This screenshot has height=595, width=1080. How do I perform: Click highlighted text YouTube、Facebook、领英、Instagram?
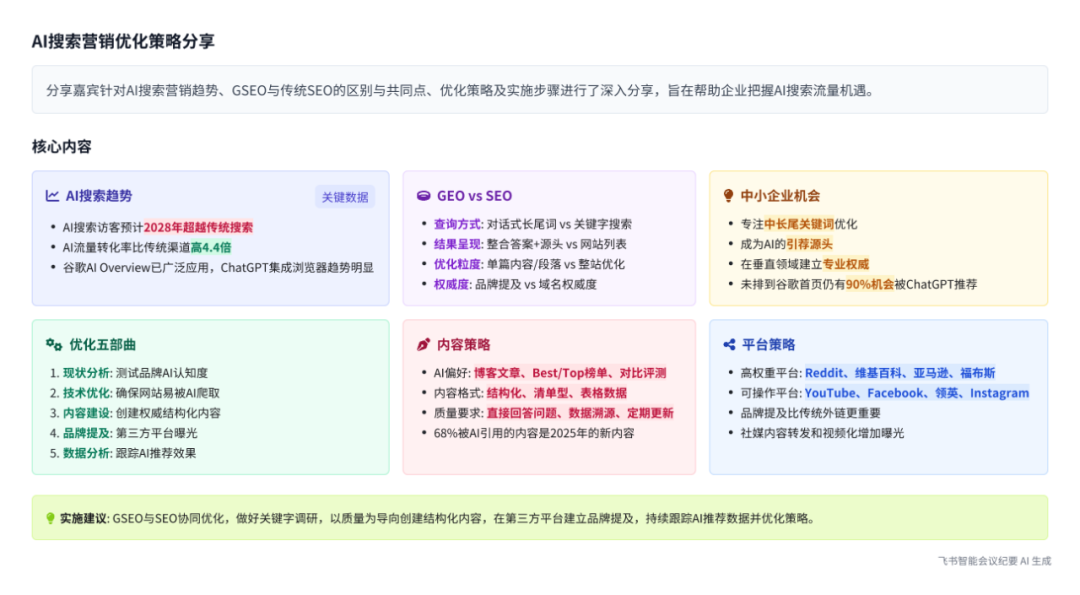click(x=917, y=393)
